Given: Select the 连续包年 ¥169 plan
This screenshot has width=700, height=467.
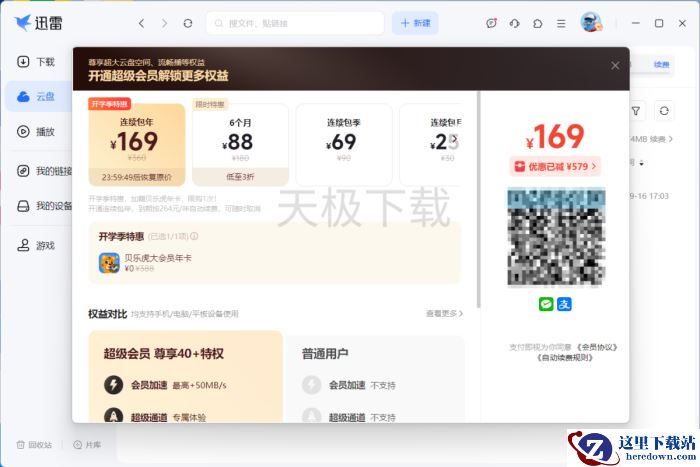Looking at the screenshot, I should [x=137, y=145].
